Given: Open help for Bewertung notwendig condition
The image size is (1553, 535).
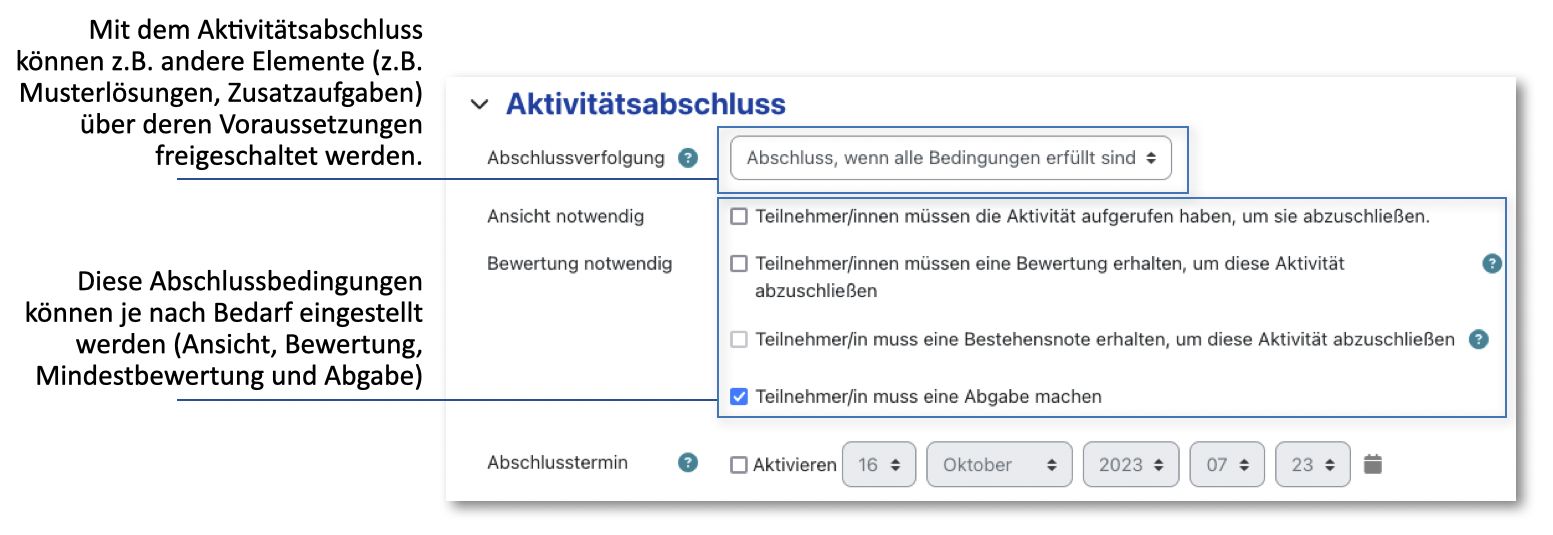Looking at the screenshot, I should point(1492,264).
